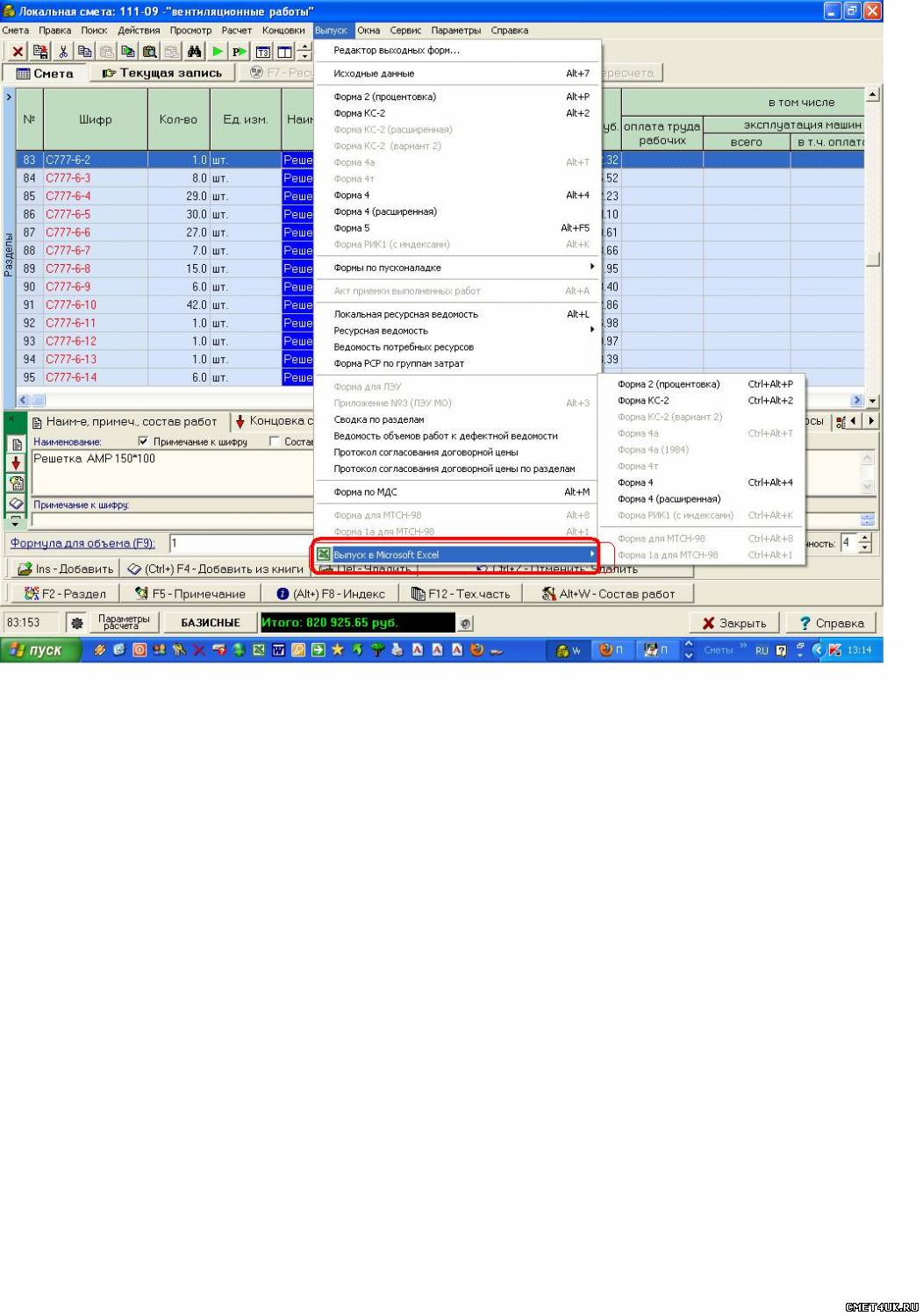Click the book icon in side strip
923x1316 pixels.
tap(16, 503)
